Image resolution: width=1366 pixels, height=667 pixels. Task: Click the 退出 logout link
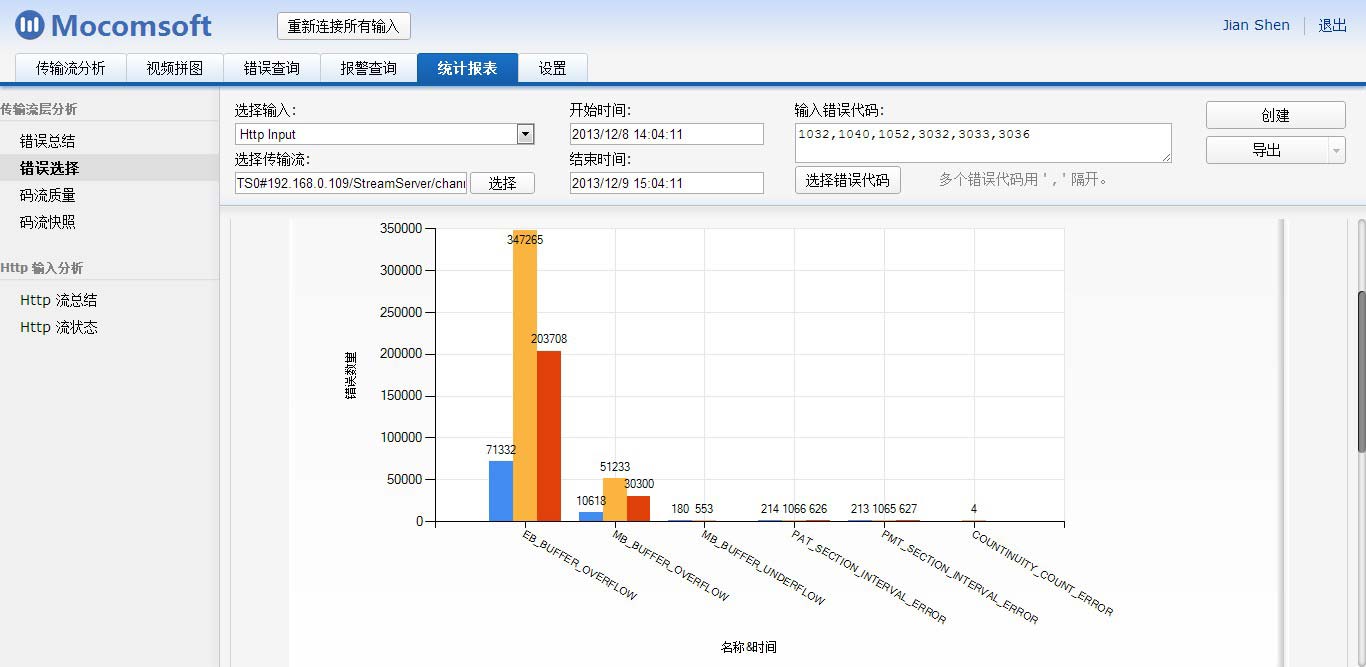(x=1331, y=25)
